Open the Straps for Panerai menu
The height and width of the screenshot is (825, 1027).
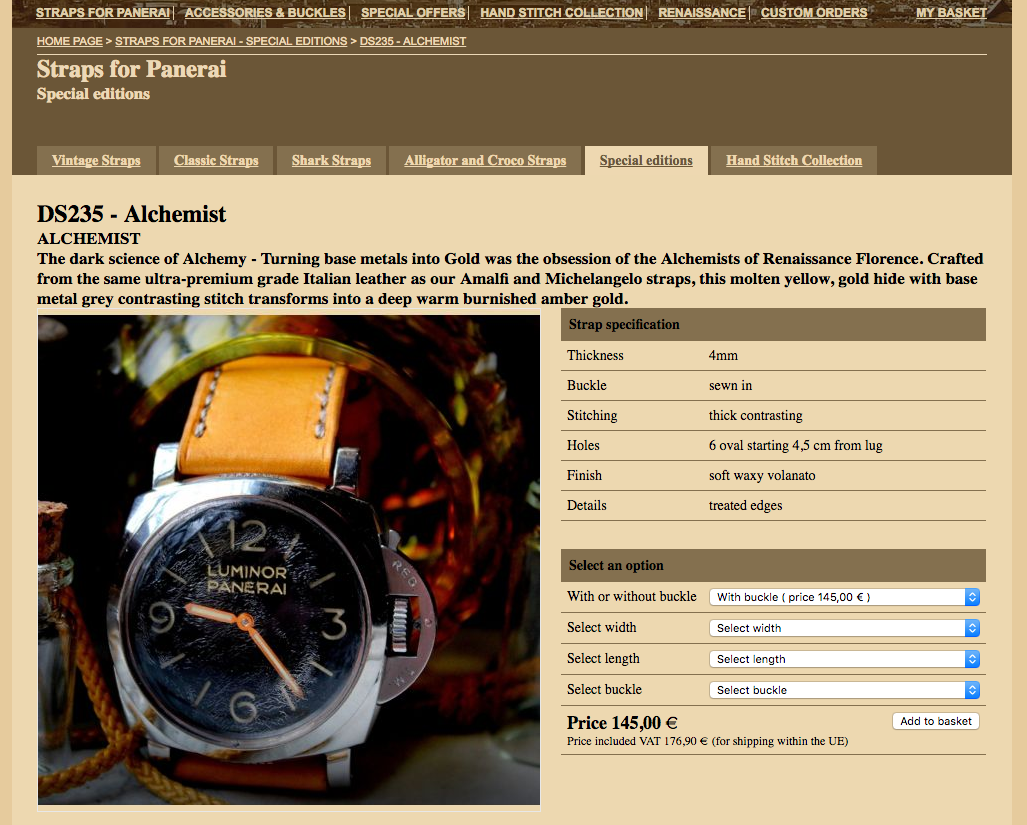click(103, 13)
